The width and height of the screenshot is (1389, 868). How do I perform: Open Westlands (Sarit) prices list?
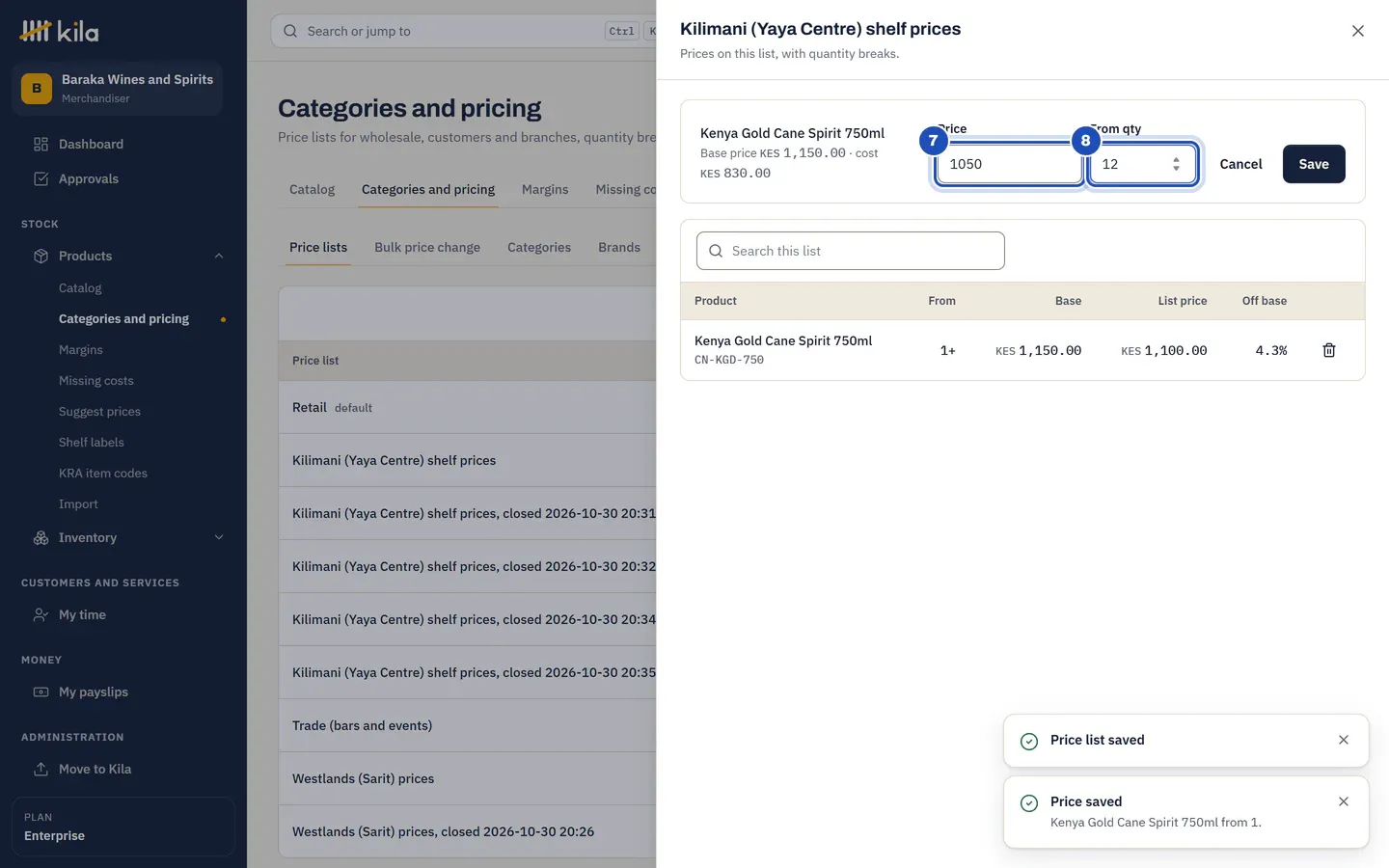(x=468, y=778)
